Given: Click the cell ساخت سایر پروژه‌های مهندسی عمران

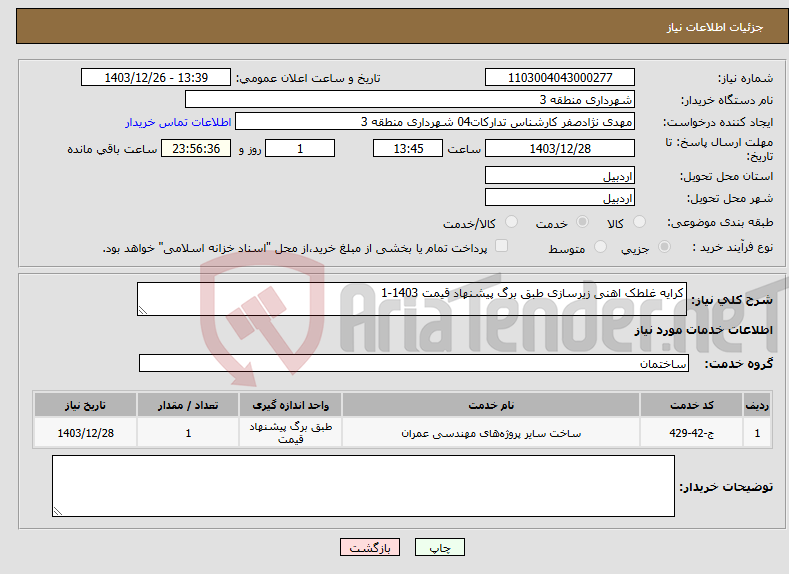Looking at the screenshot, I should point(491,433).
